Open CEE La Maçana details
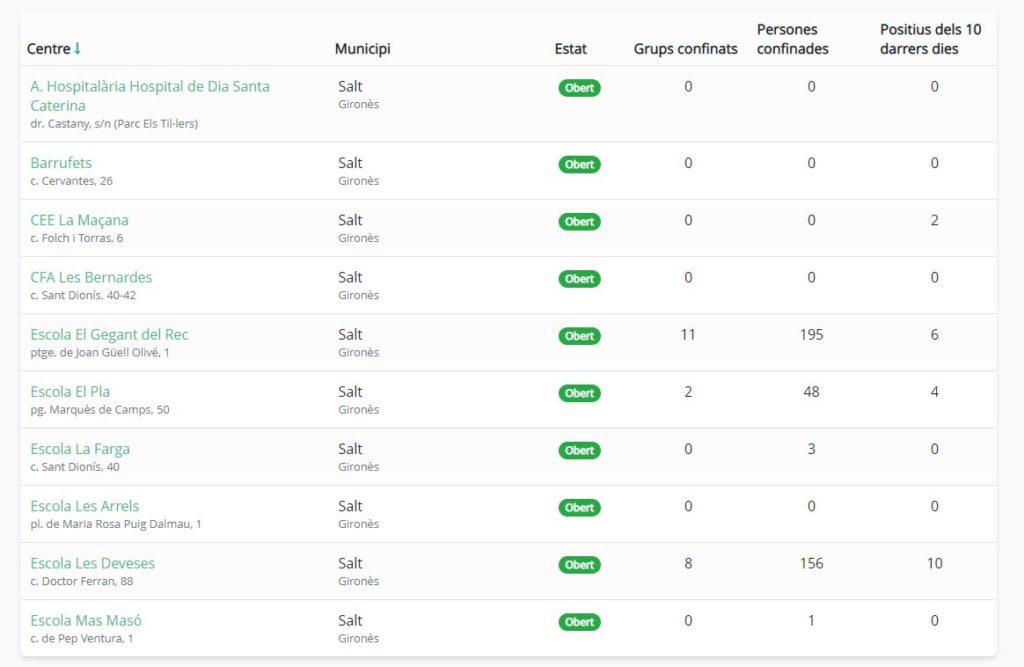This screenshot has height=667, width=1024. (79, 220)
